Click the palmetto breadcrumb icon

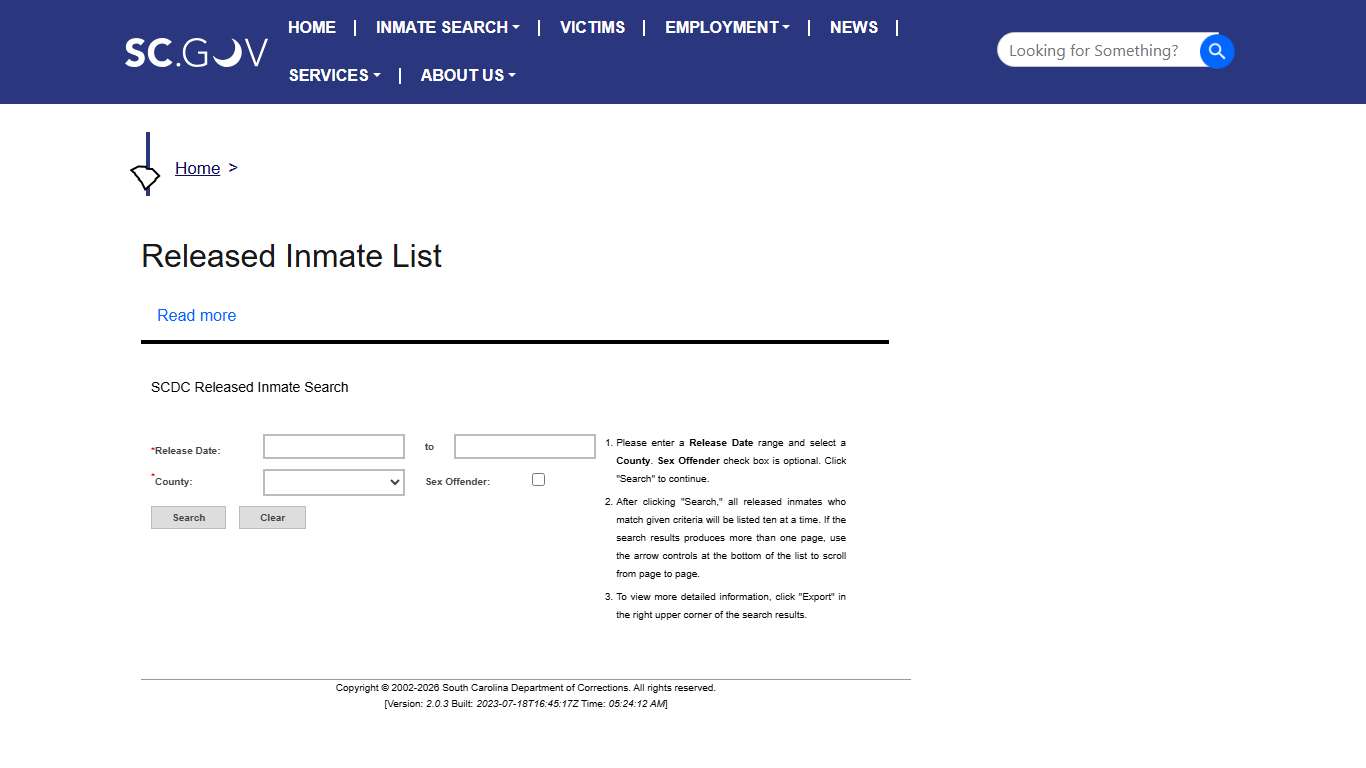[x=146, y=178]
